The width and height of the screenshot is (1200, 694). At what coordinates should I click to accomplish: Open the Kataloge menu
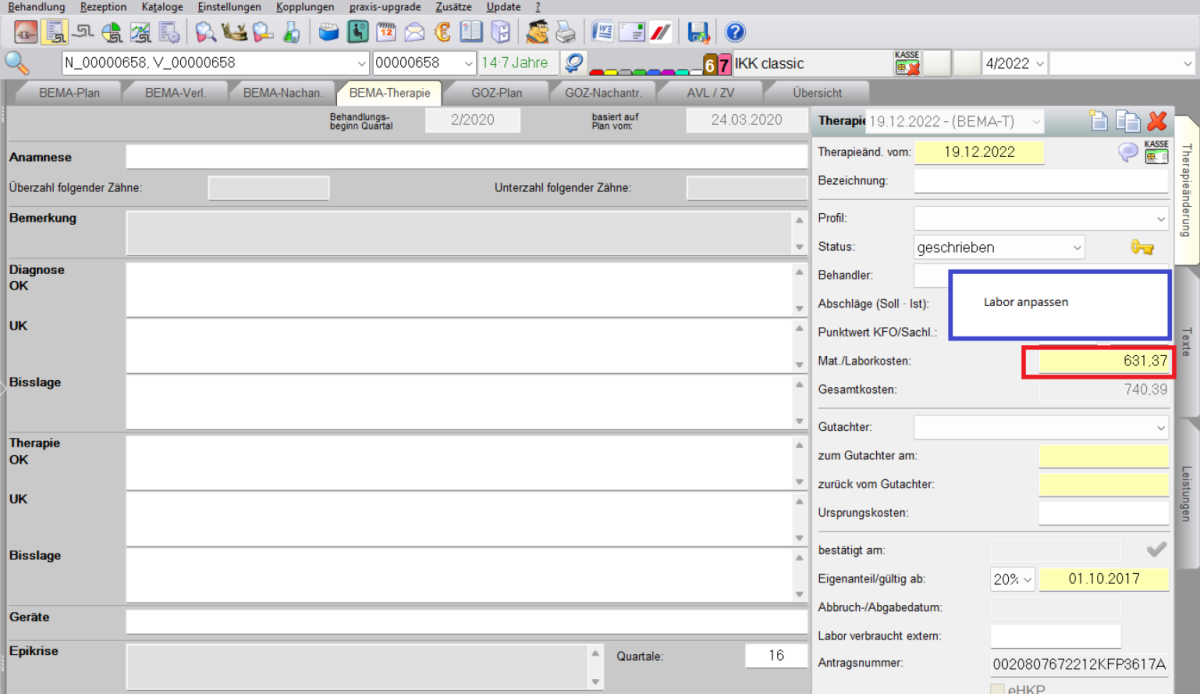coord(162,7)
